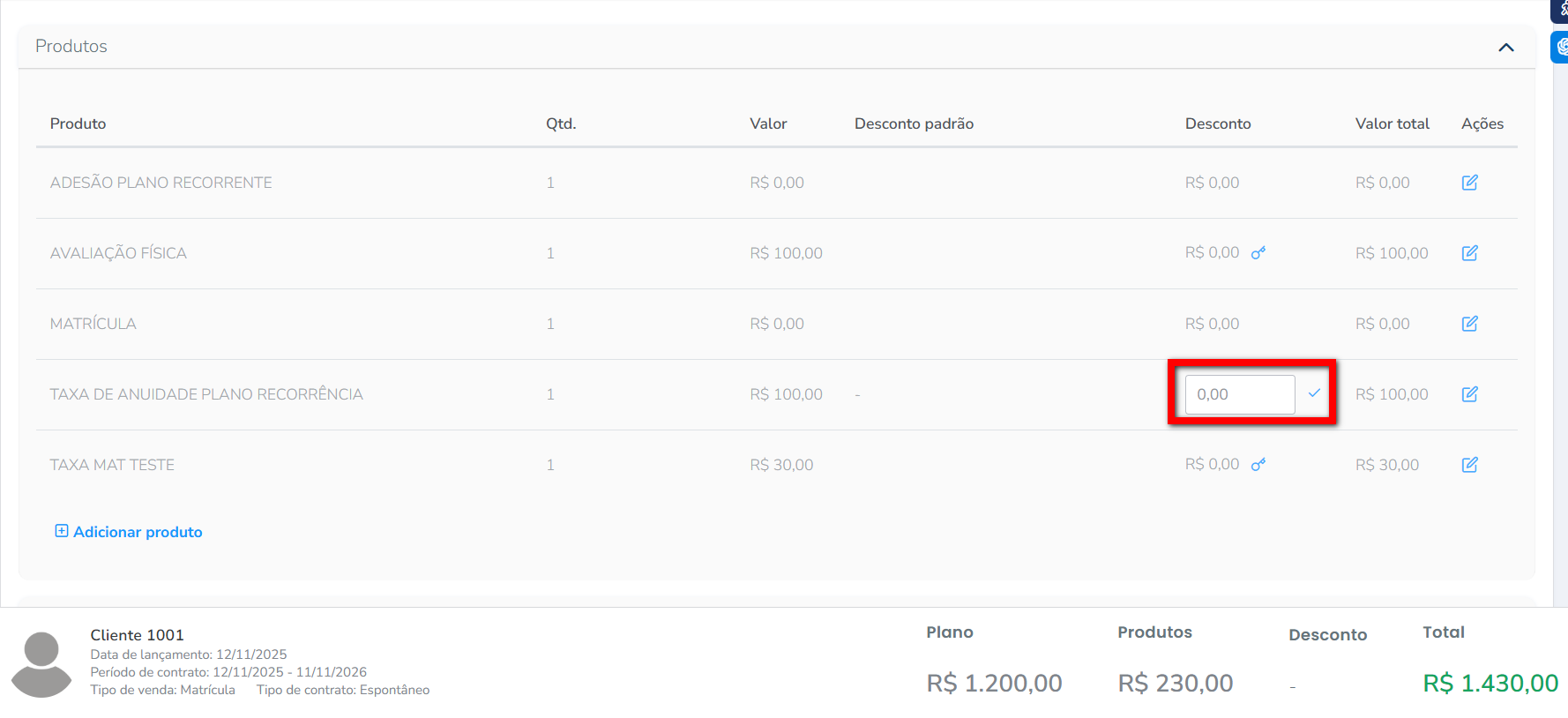
Task: Click the Produto column header
Action: [78, 123]
